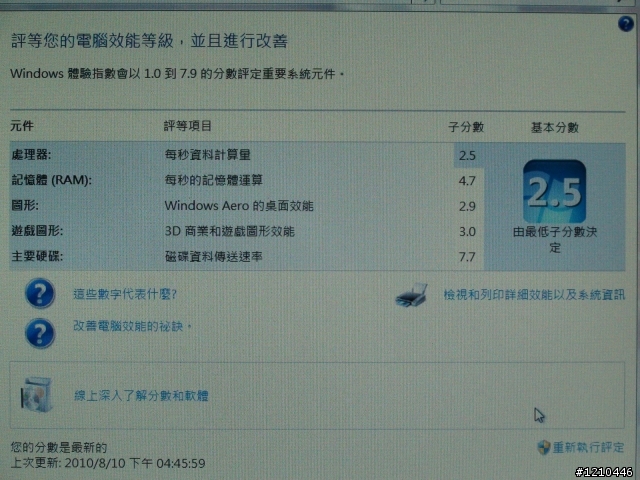640x480 pixels.
Task: Click the Windows 體驗指數 description sentence
Action: tap(177, 74)
